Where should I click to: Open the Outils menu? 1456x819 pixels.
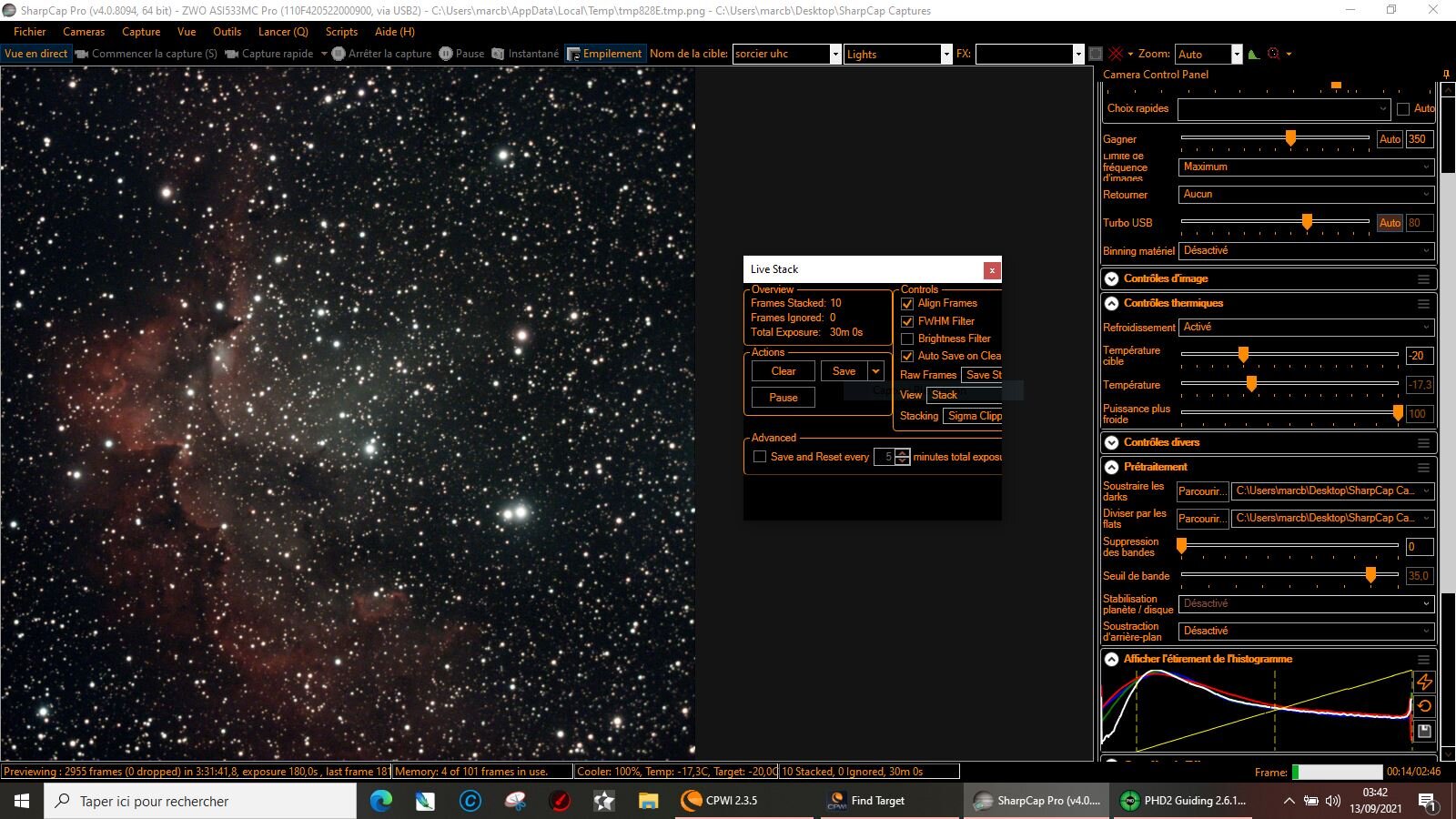(x=227, y=31)
